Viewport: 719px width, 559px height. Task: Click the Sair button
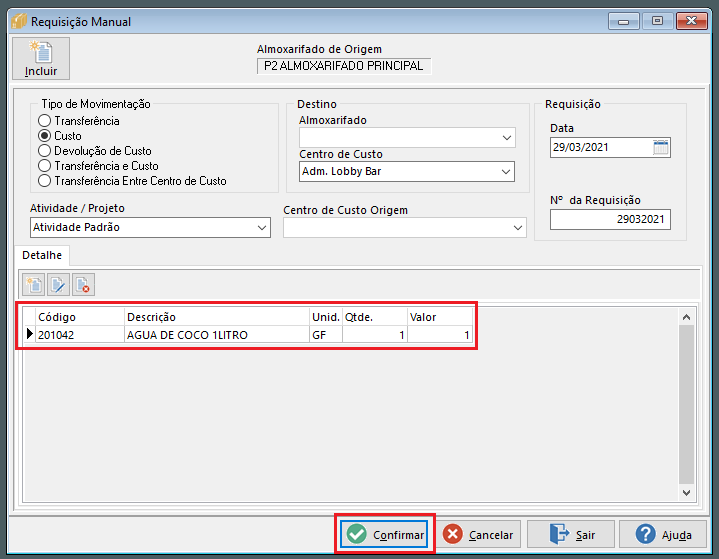tap(571, 534)
